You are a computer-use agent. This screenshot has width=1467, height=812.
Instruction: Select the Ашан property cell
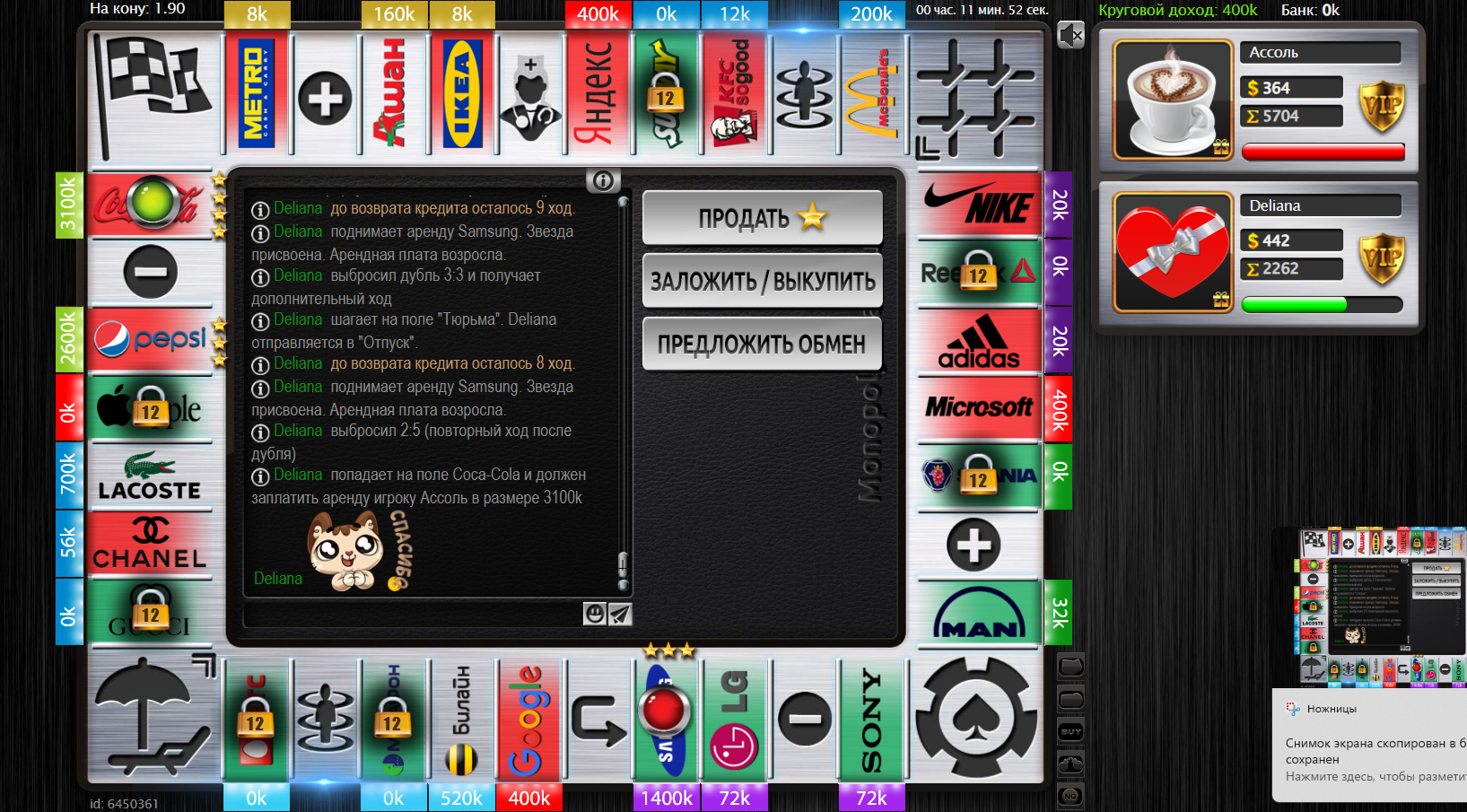[x=393, y=95]
